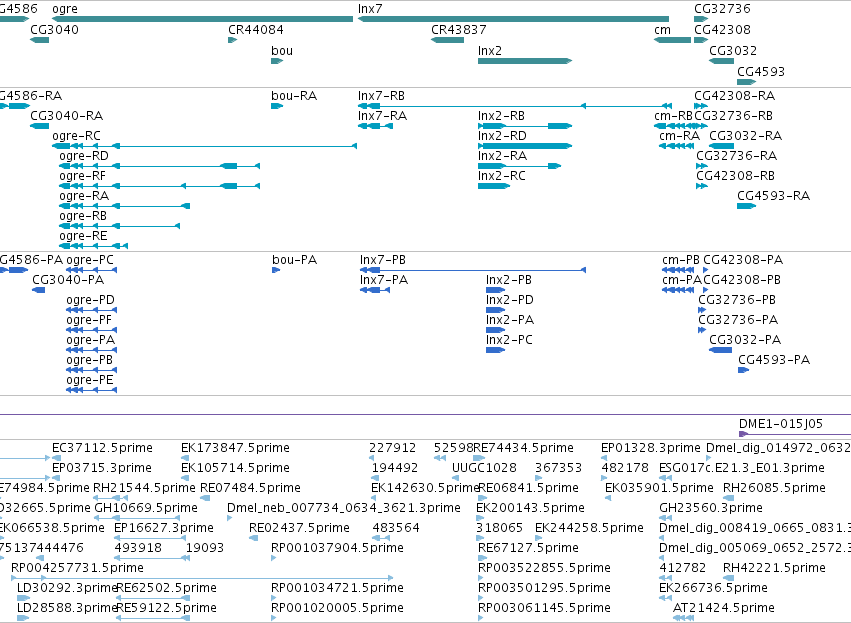The width and height of the screenshot is (851, 623).
Task: Click transcript label Inx2-RD
Action: [502, 136]
